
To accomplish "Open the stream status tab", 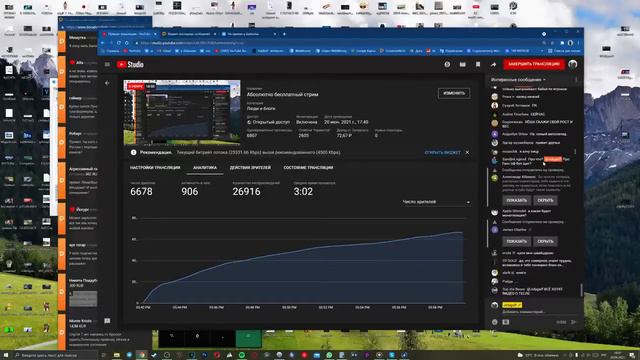I will pyautogui.click(x=308, y=168).
